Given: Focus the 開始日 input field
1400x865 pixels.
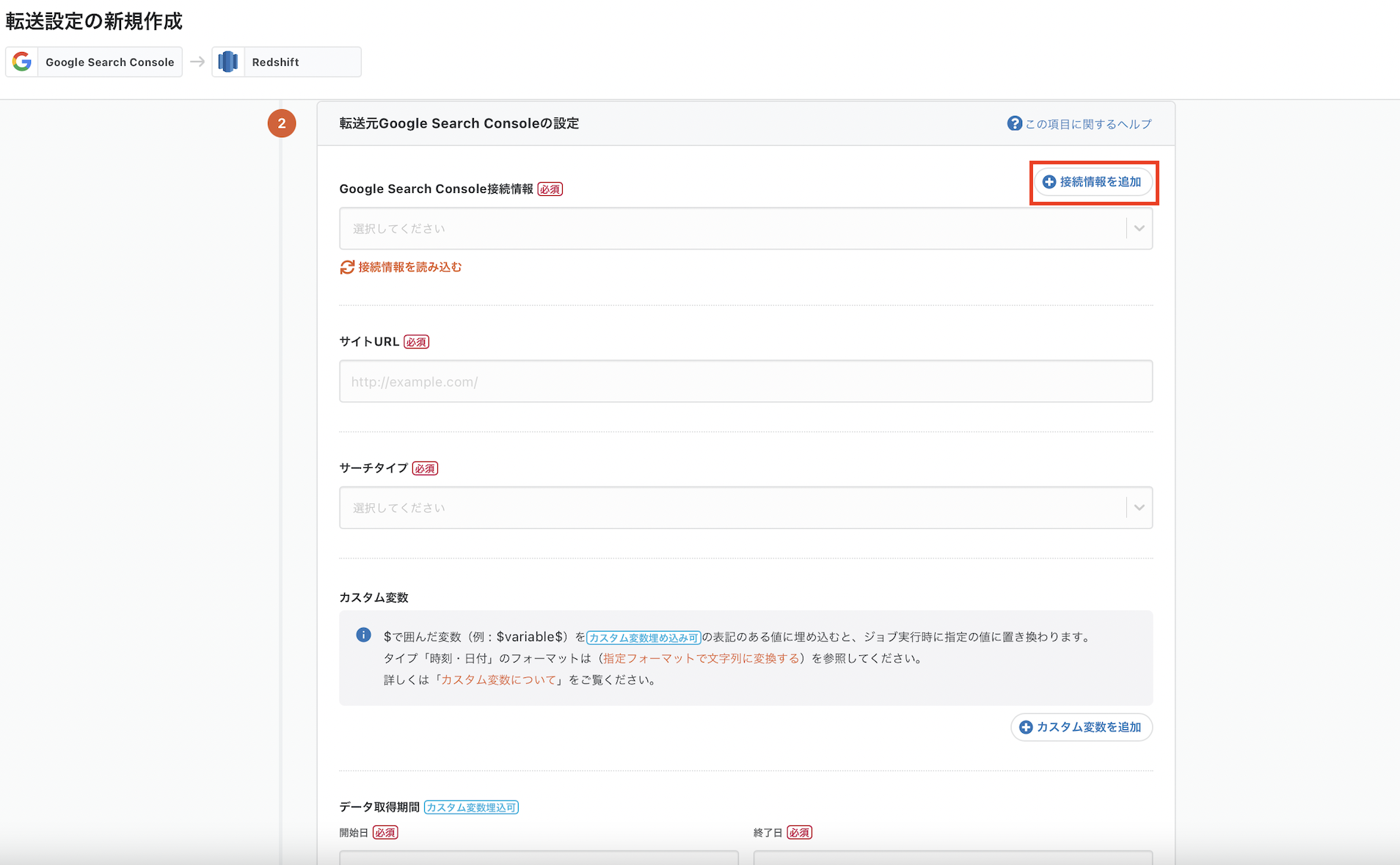Looking at the screenshot, I should click(539, 858).
